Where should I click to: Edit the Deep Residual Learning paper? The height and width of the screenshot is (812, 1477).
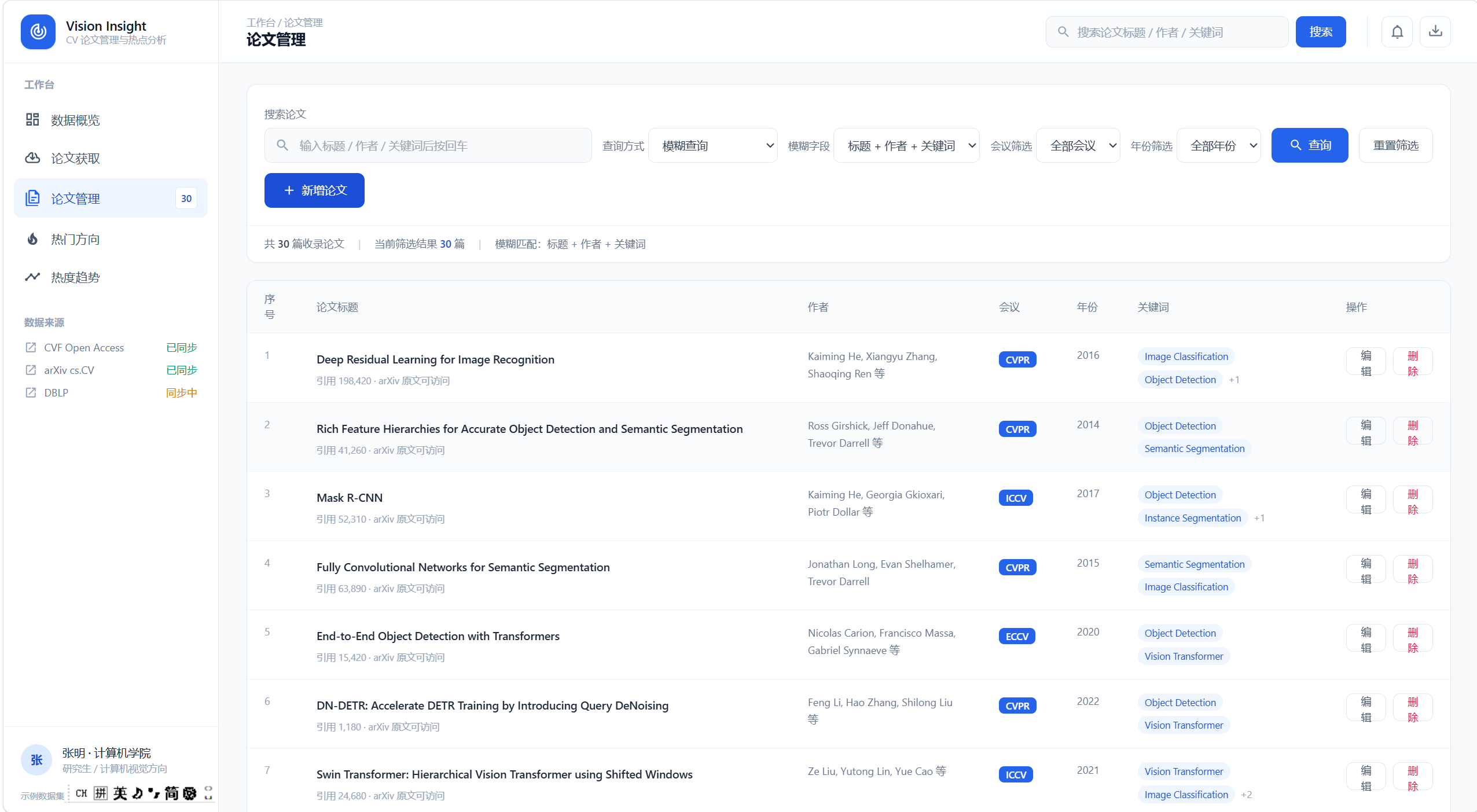[1366, 362]
